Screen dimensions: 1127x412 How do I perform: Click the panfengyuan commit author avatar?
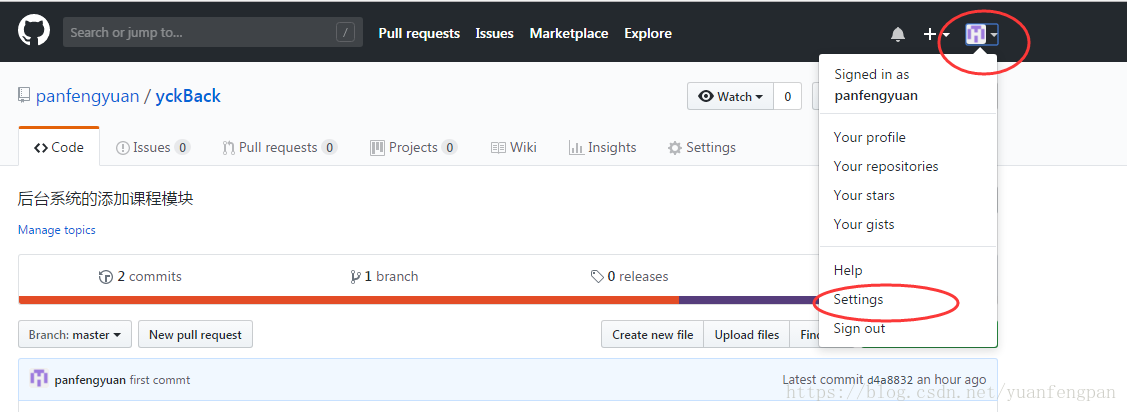(x=39, y=379)
